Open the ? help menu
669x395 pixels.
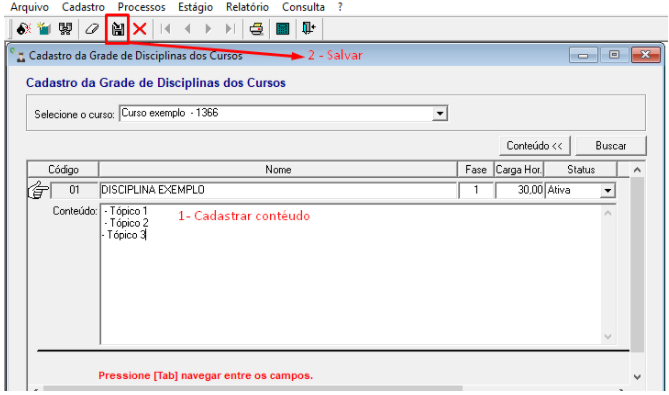340,7
